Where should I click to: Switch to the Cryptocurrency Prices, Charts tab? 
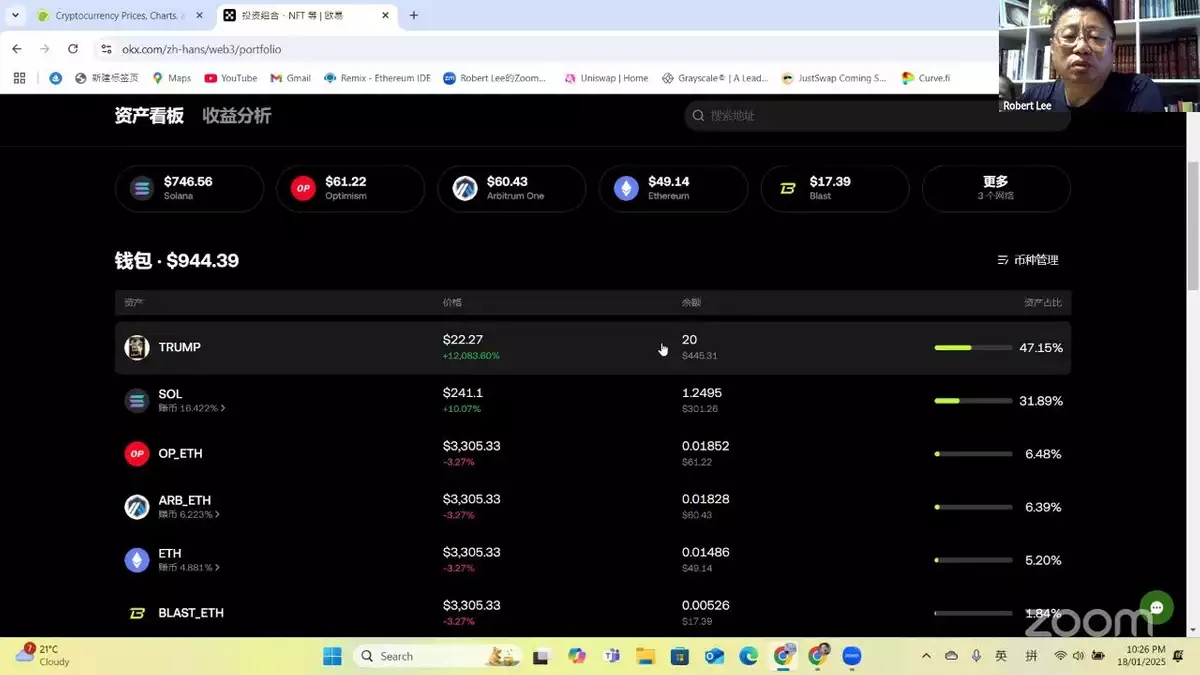(x=118, y=16)
